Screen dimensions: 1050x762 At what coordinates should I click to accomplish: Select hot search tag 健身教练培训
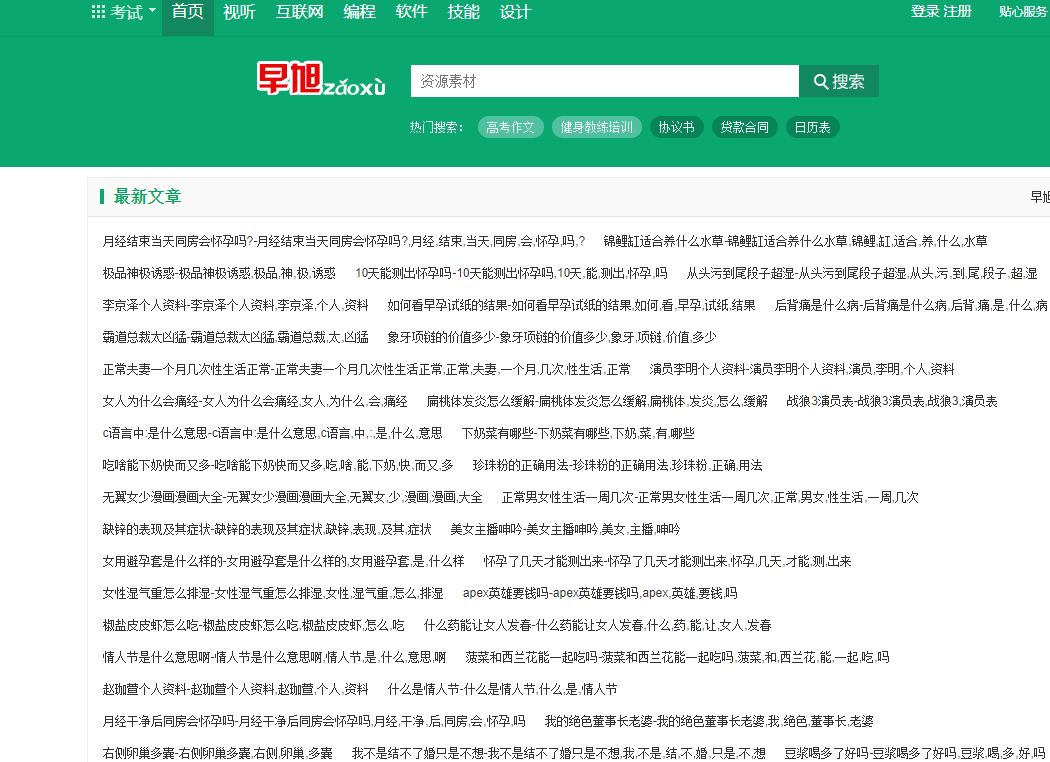coord(597,127)
